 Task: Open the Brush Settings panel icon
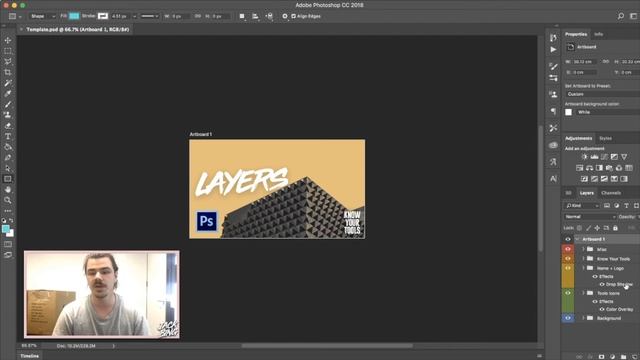553,66
